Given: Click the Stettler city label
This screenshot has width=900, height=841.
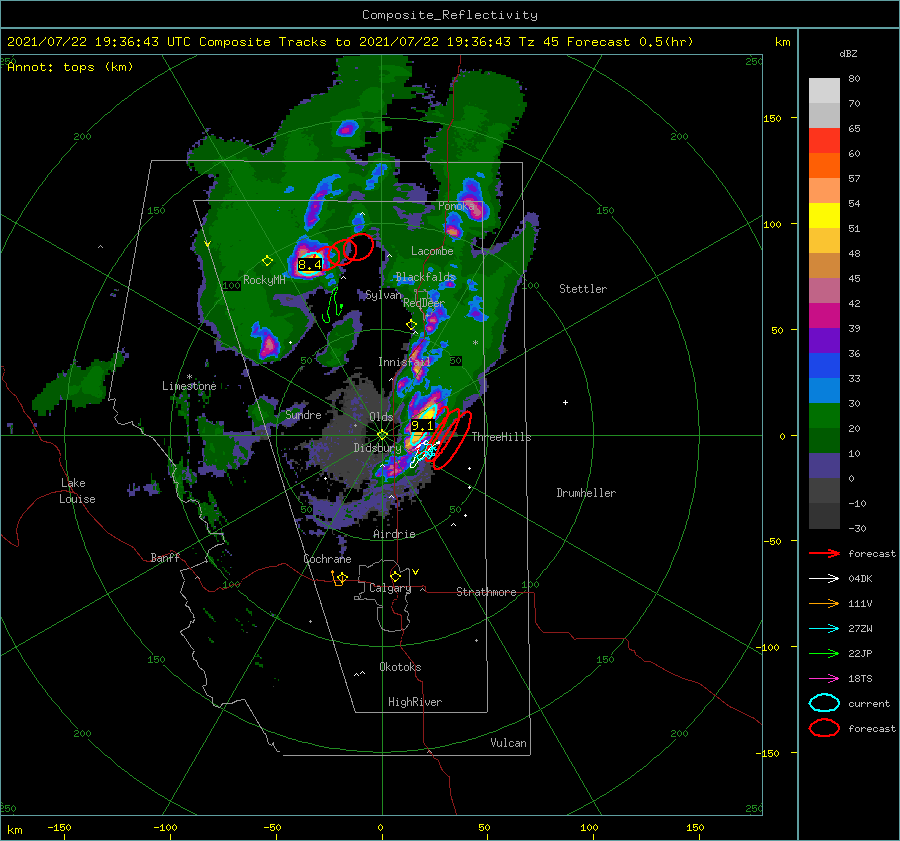Looking at the screenshot, I should [x=583, y=289].
